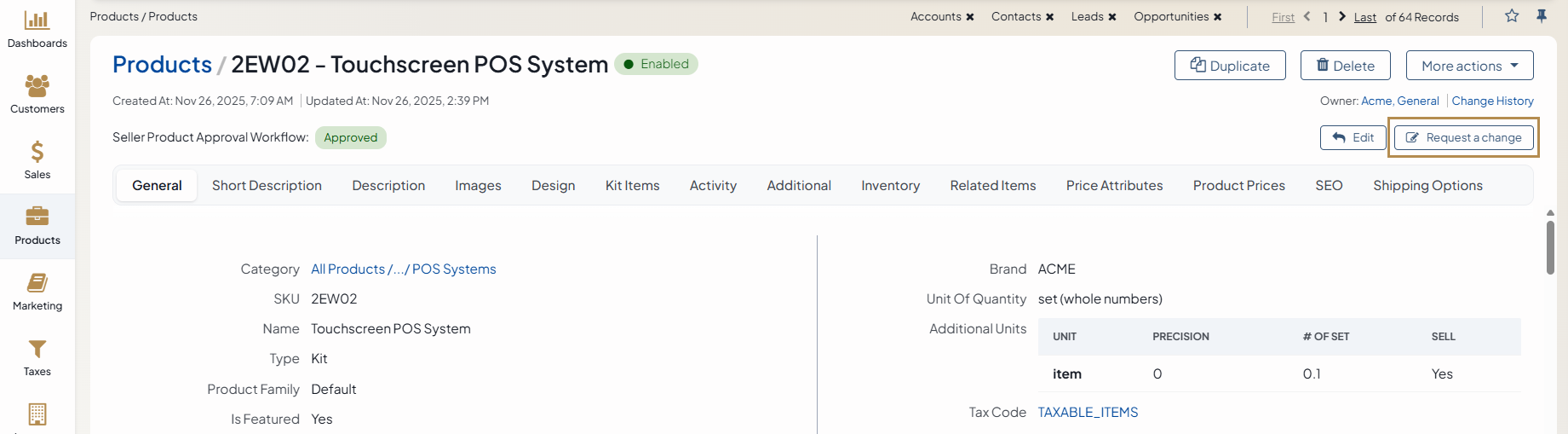Expand the More actions dropdown
Viewport: 1568px width, 434px height.
point(1469,66)
